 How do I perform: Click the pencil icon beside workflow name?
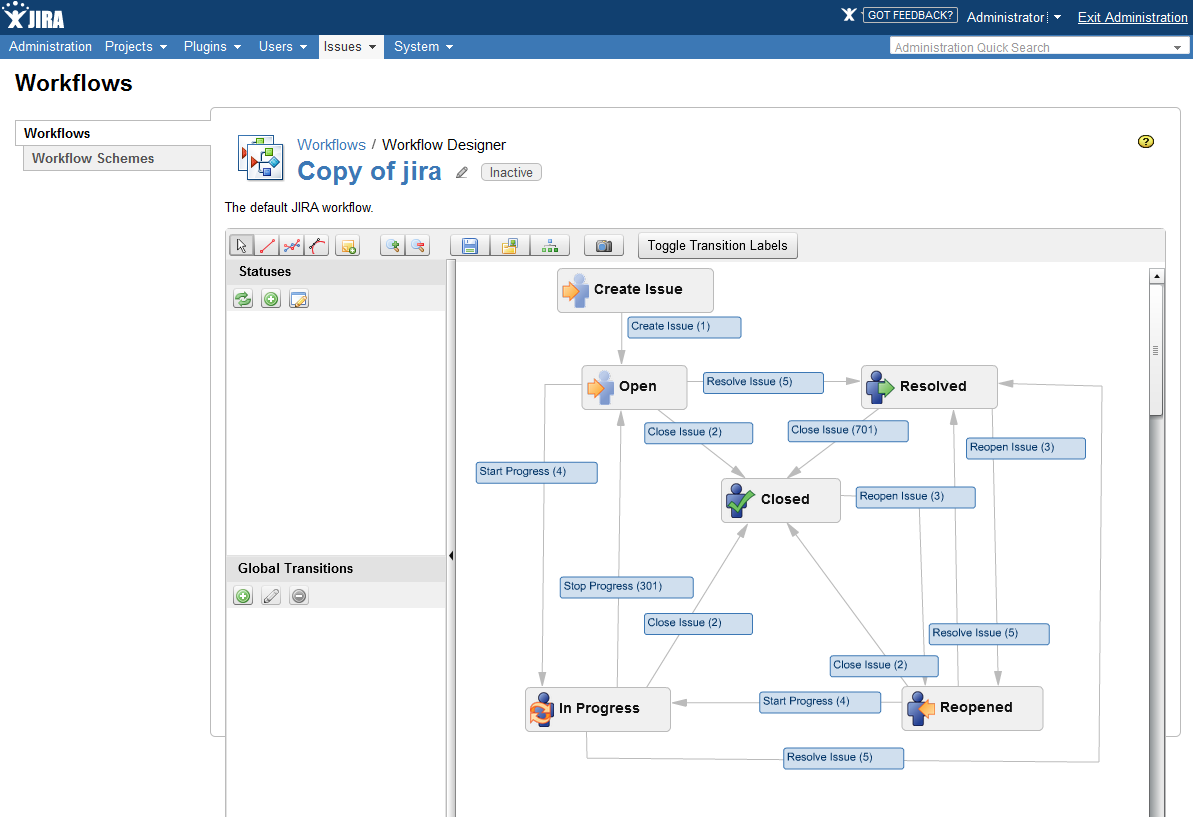(x=462, y=173)
